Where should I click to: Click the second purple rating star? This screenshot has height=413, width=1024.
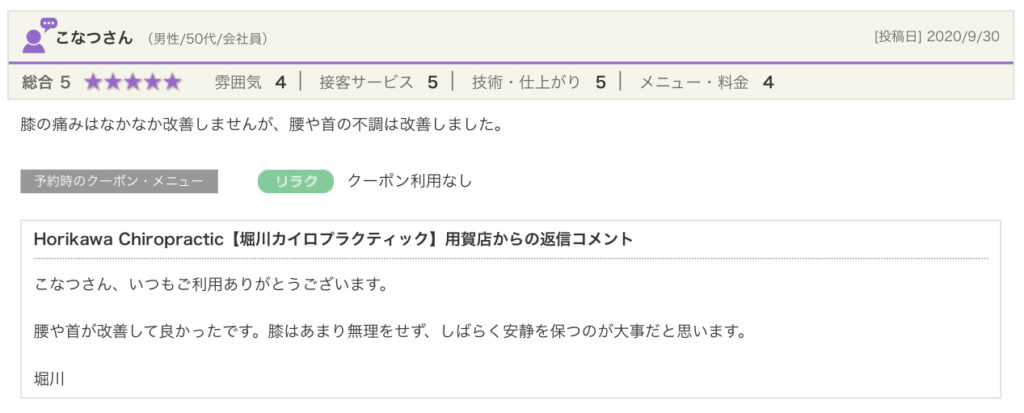pos(113,82)
